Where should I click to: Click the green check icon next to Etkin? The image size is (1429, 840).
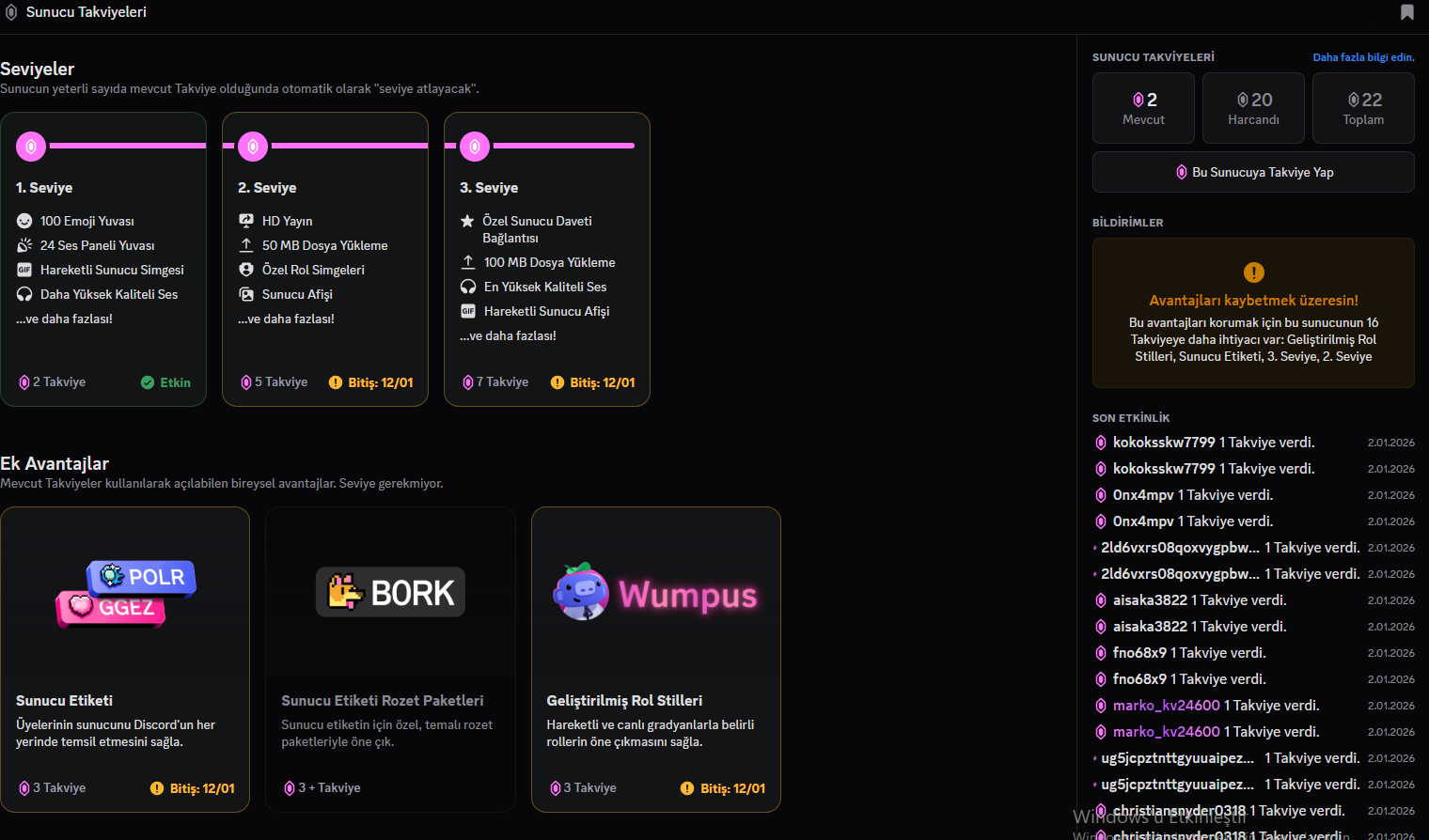(x=148, y=382)
